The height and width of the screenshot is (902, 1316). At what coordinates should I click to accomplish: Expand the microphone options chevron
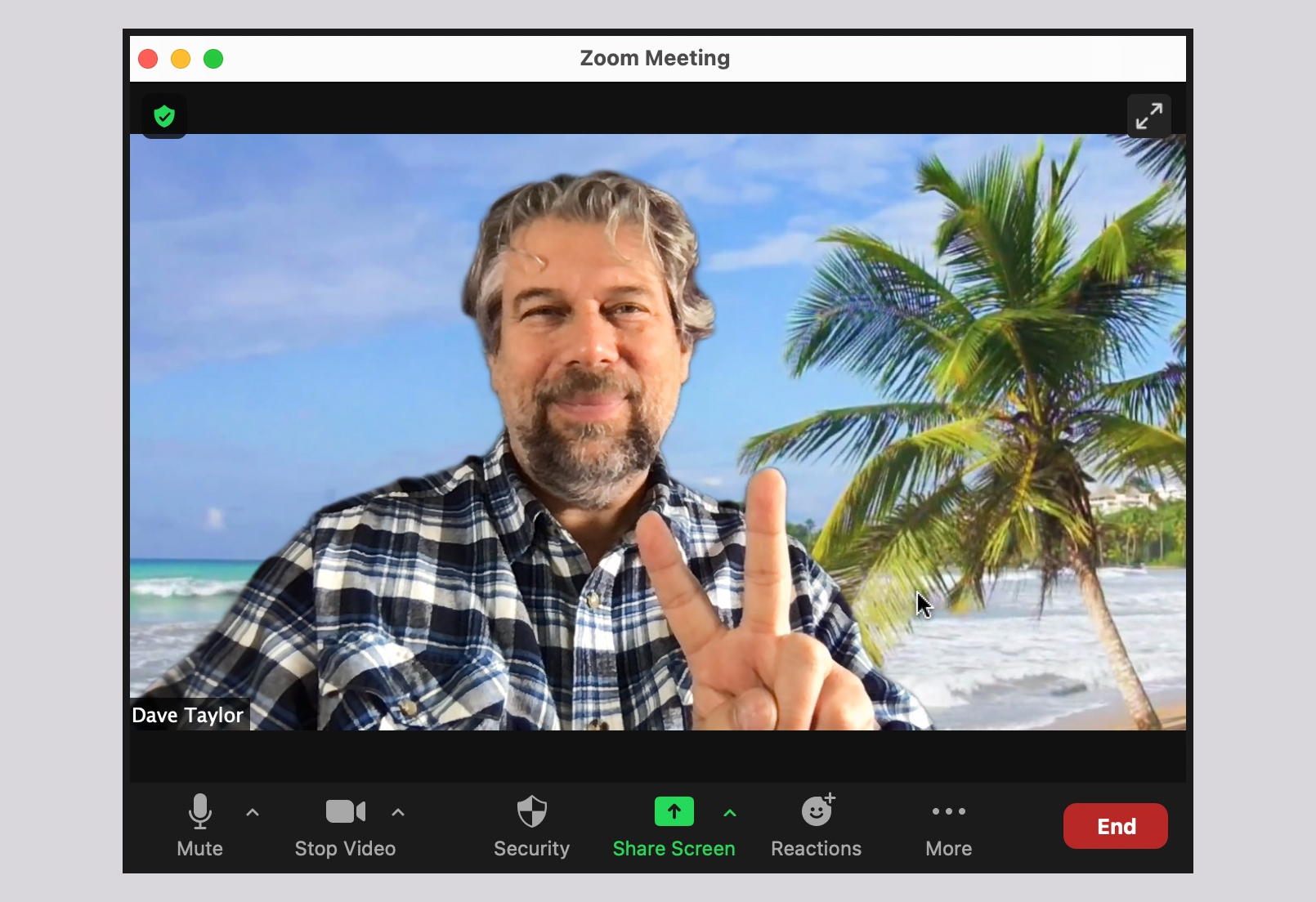pos(252,812)
